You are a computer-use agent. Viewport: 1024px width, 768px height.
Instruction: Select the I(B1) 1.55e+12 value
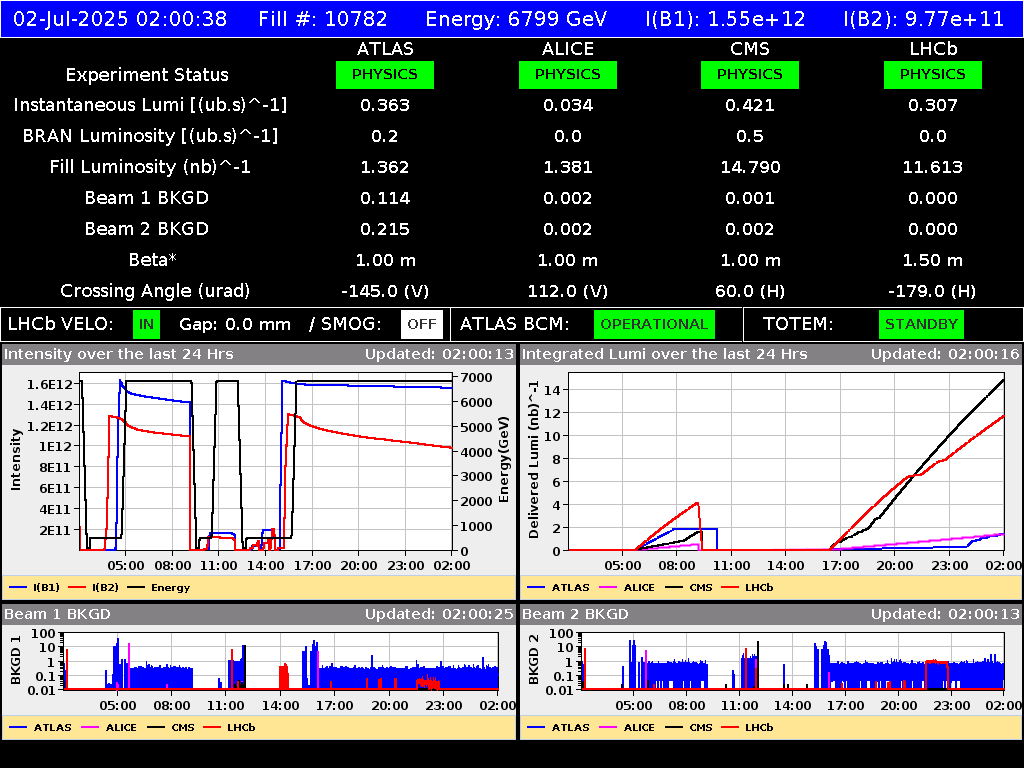coord(726,19)
